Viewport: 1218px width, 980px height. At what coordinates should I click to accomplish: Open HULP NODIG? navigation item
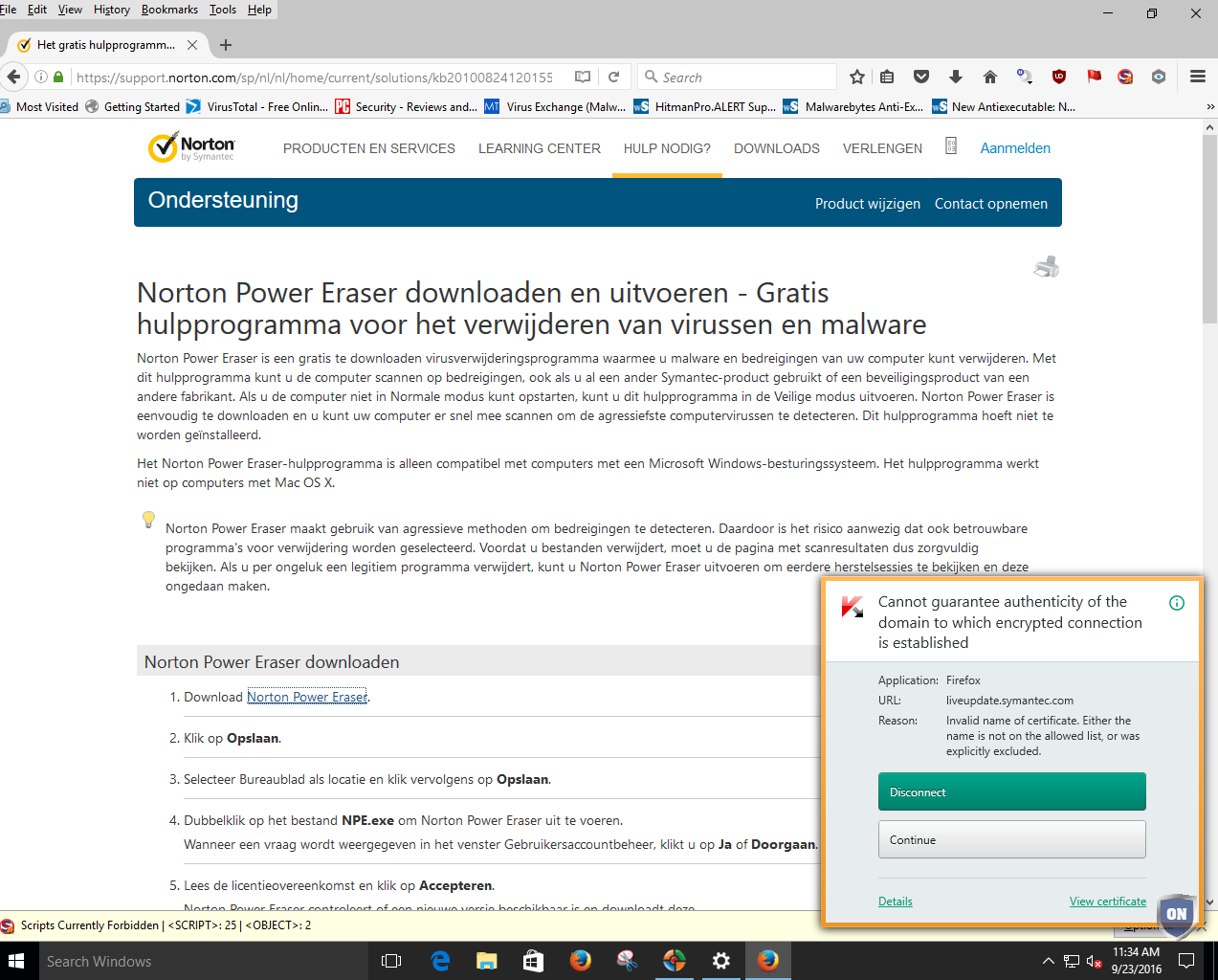(667, 148)
